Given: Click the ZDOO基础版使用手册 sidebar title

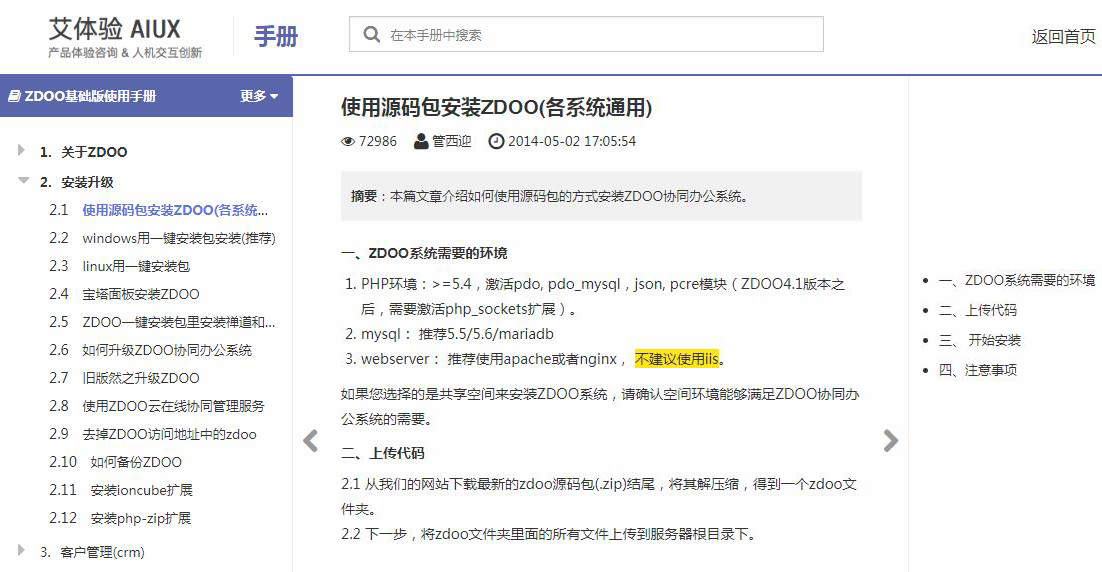Looking at the screenshot, I should click(x=91, y=96).
